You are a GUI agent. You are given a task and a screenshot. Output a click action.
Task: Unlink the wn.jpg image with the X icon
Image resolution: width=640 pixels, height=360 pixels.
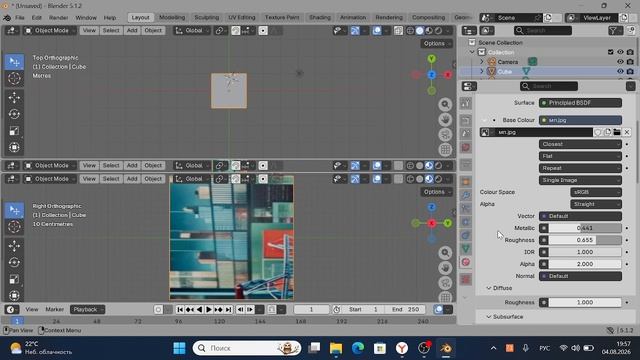(627, 132)
